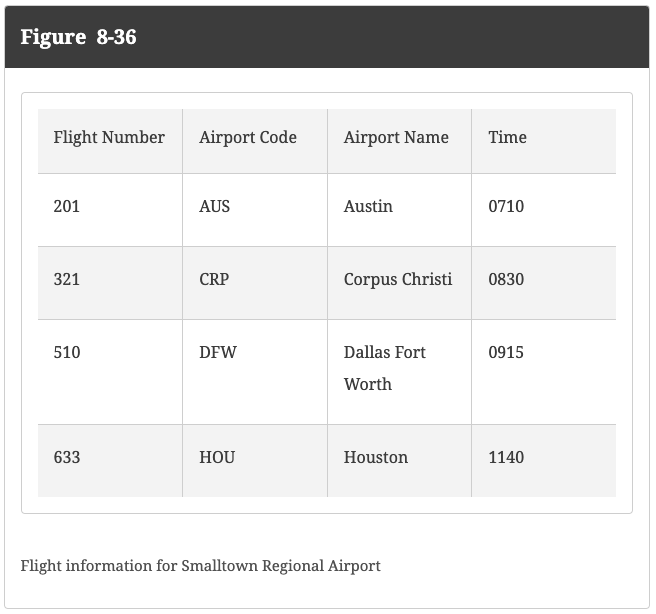Click the Austin airport name cell
Screen dimensions: 656x614
click(368, 207)
